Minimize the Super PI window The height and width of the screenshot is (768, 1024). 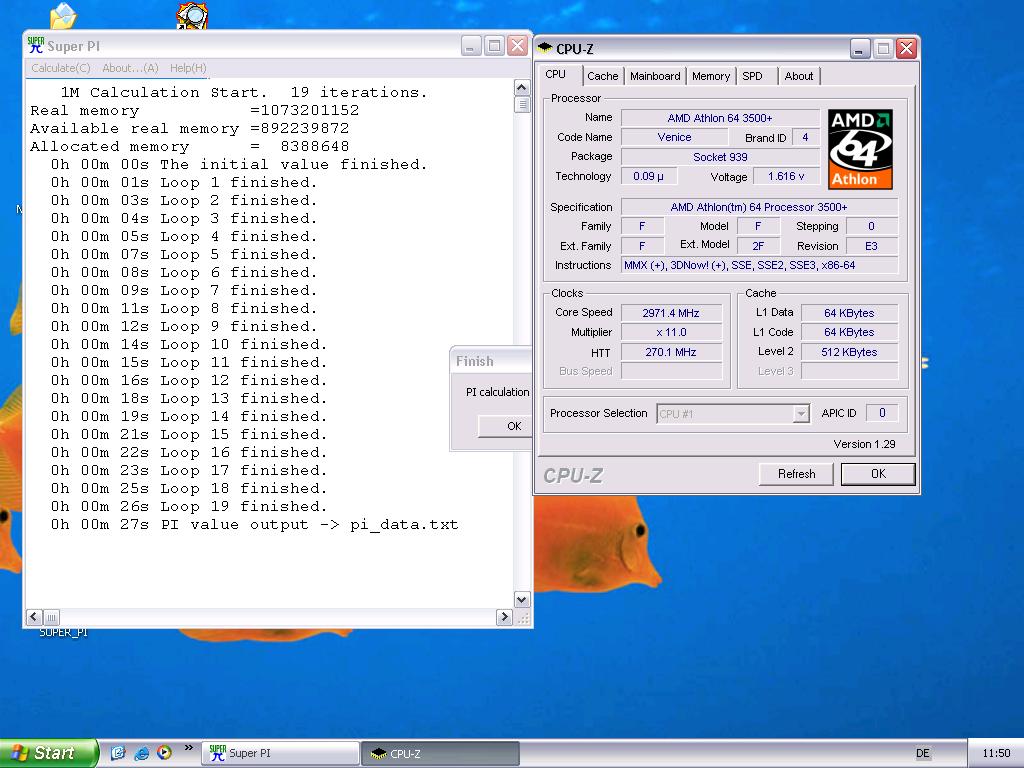click(471, 46)
